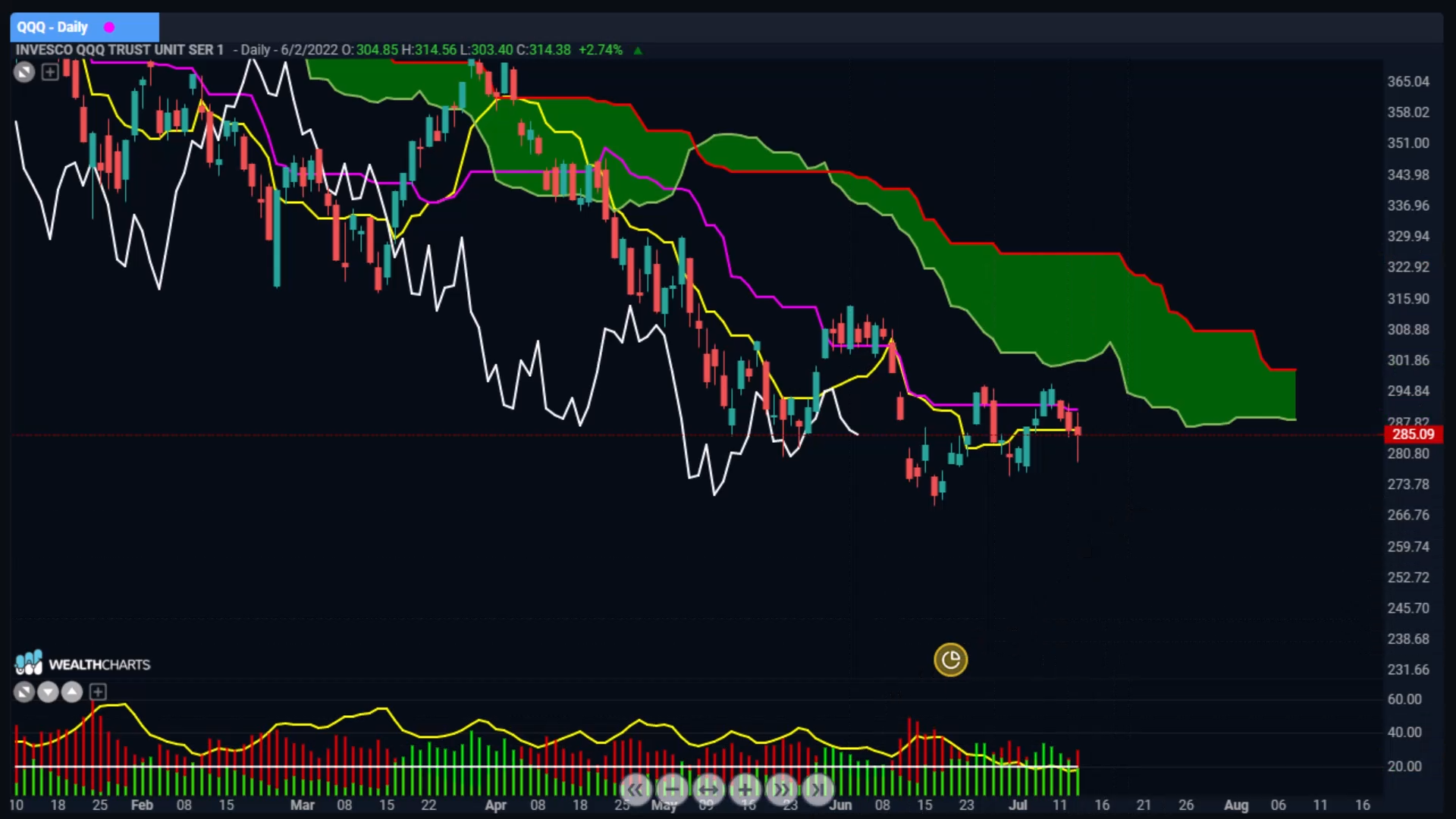
Task: Maximize the main price chart panel
Action: (x=24, y=72)
